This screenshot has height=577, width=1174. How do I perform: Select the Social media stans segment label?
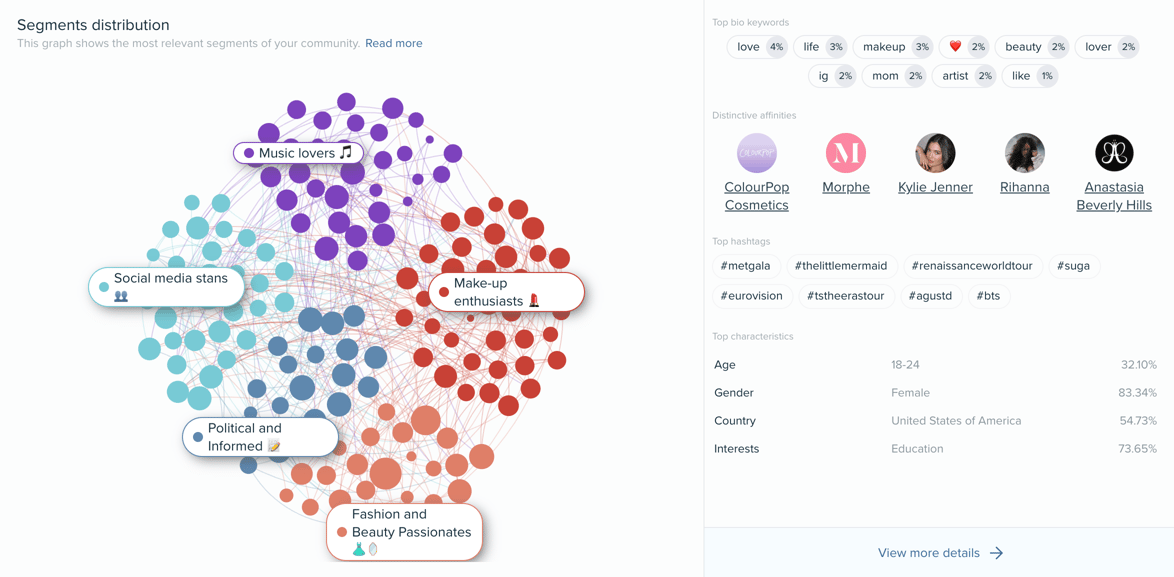[166, 286]
